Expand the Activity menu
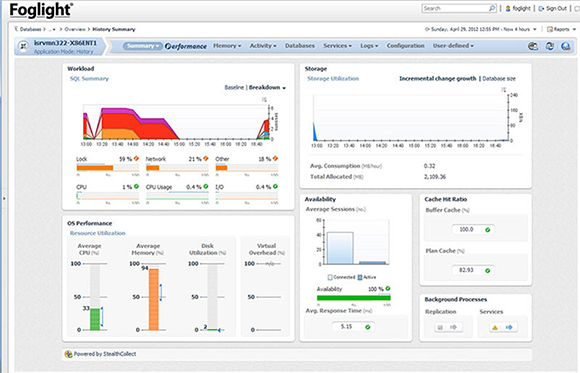Screen dimensions: 580x373 tap(263, 46)
